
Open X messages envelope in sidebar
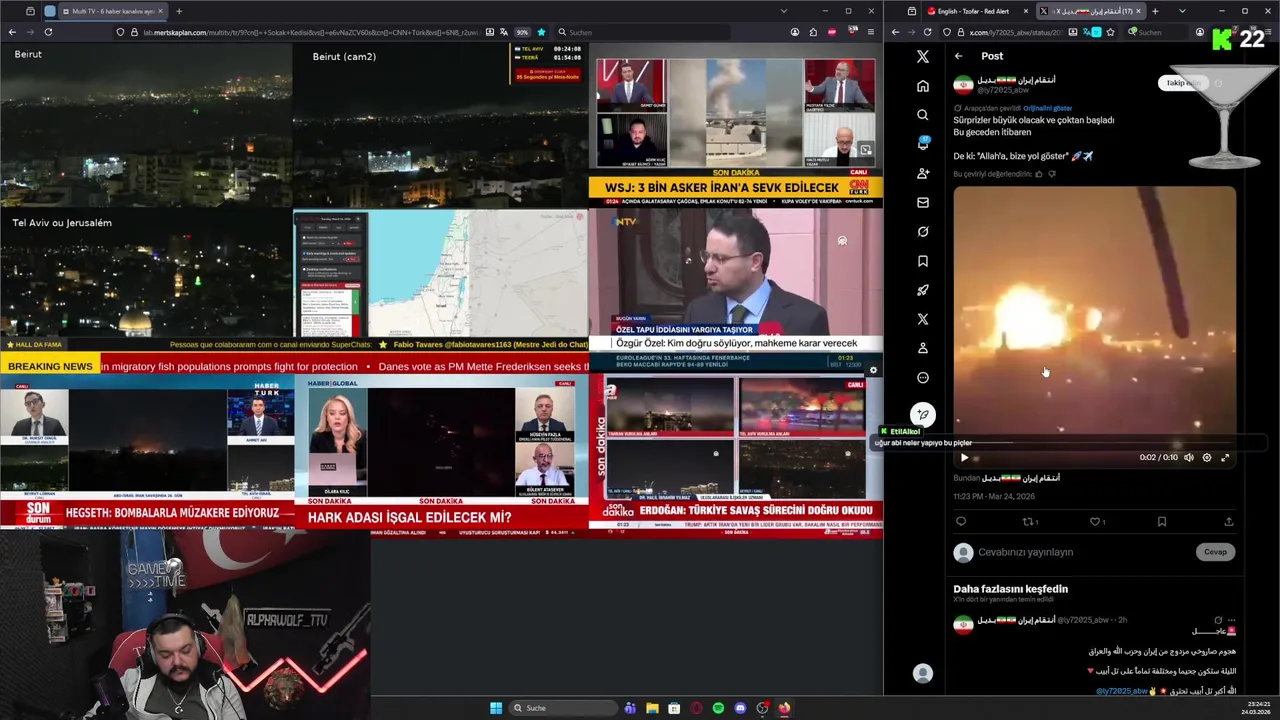[x=923, y=202]
